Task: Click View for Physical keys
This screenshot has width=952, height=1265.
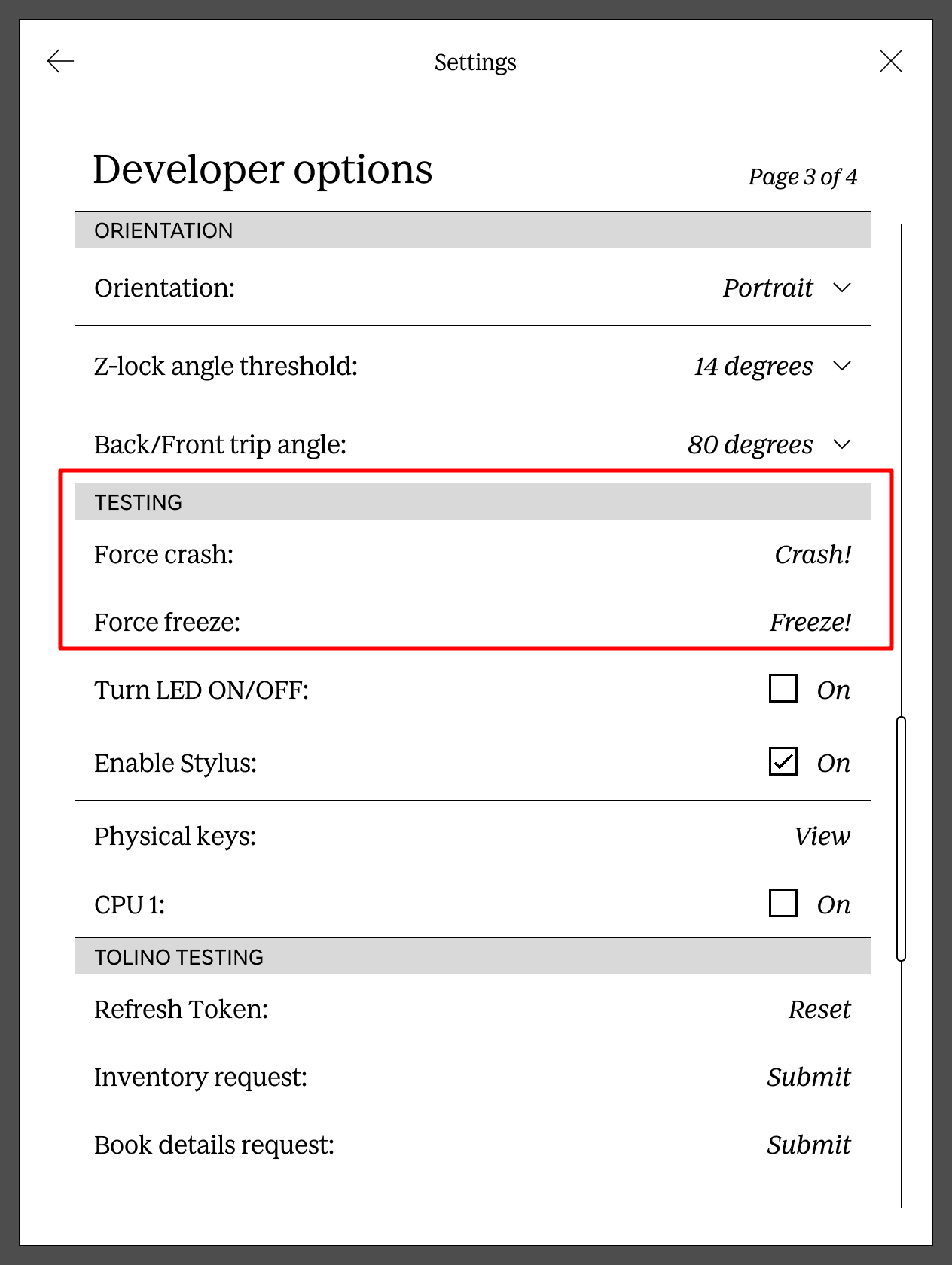Action: (x=822, y=836)
